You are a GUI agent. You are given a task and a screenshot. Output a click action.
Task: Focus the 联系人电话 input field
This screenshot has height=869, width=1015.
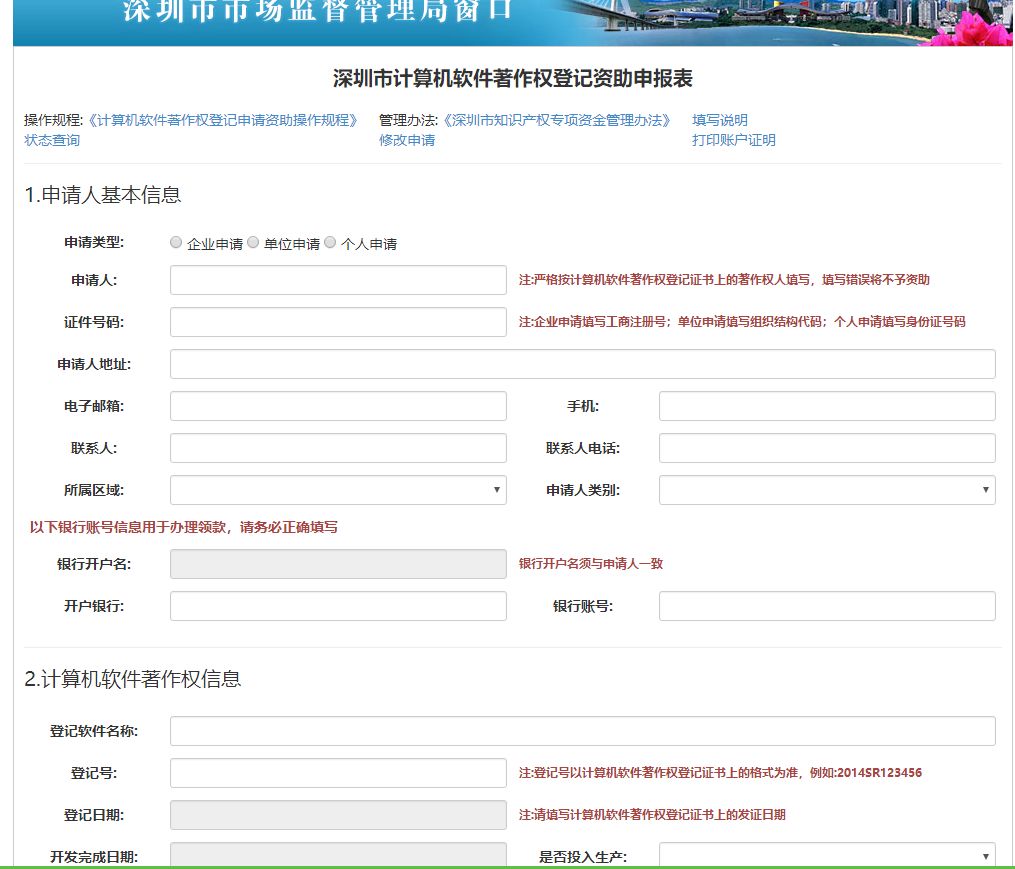click(827, 448)
